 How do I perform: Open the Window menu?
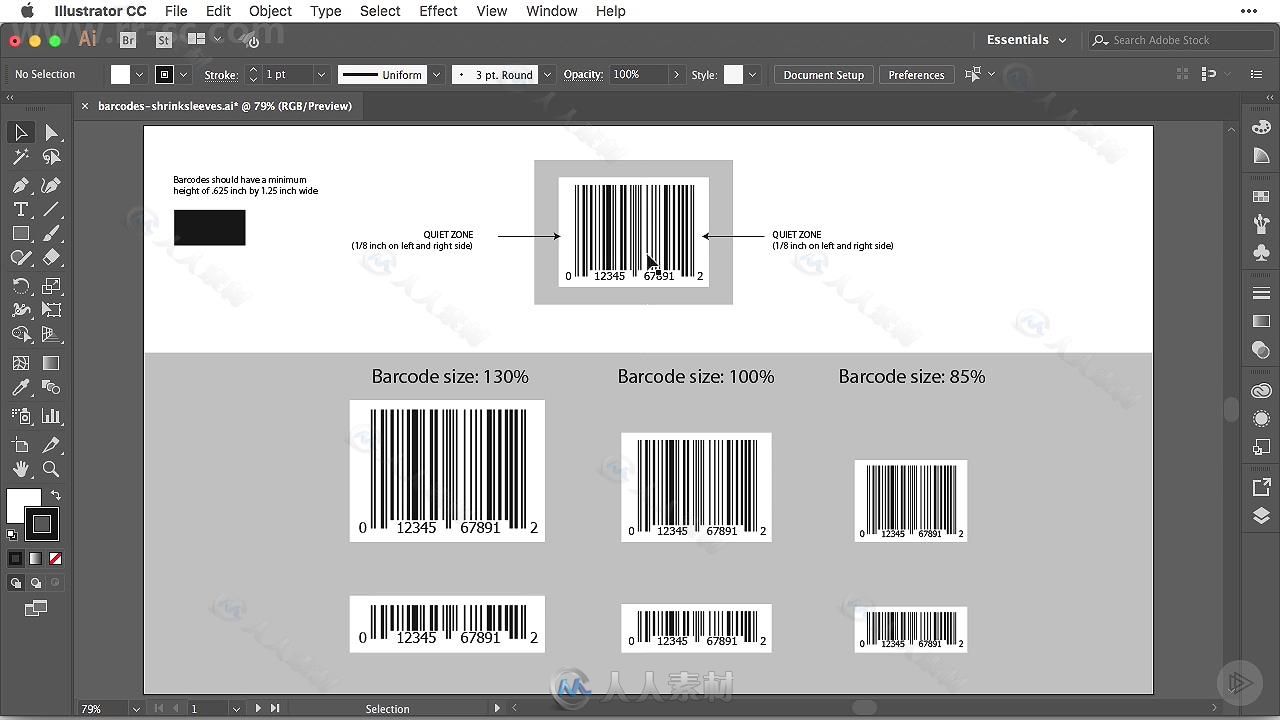pyautogui.click(x=551, y=11)
